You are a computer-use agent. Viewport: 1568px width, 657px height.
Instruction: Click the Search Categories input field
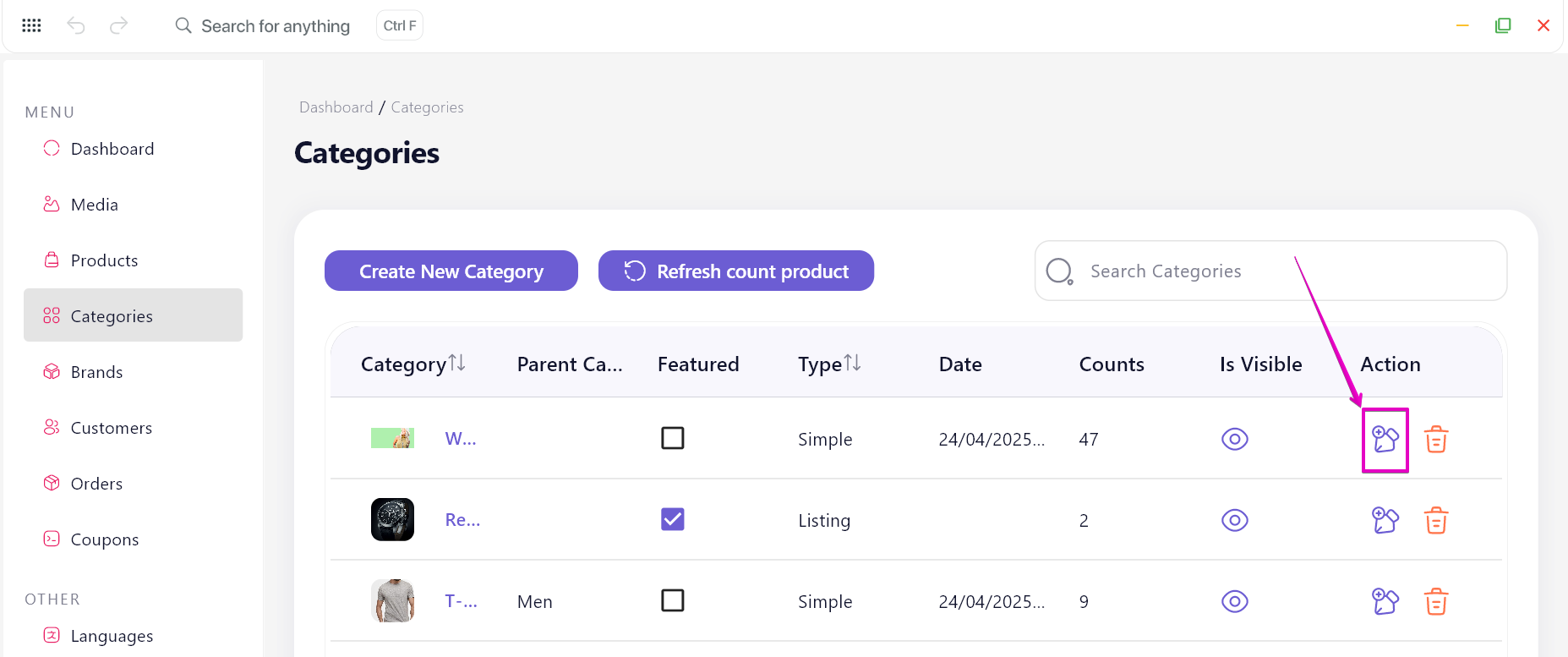[x=1270, y=271]
